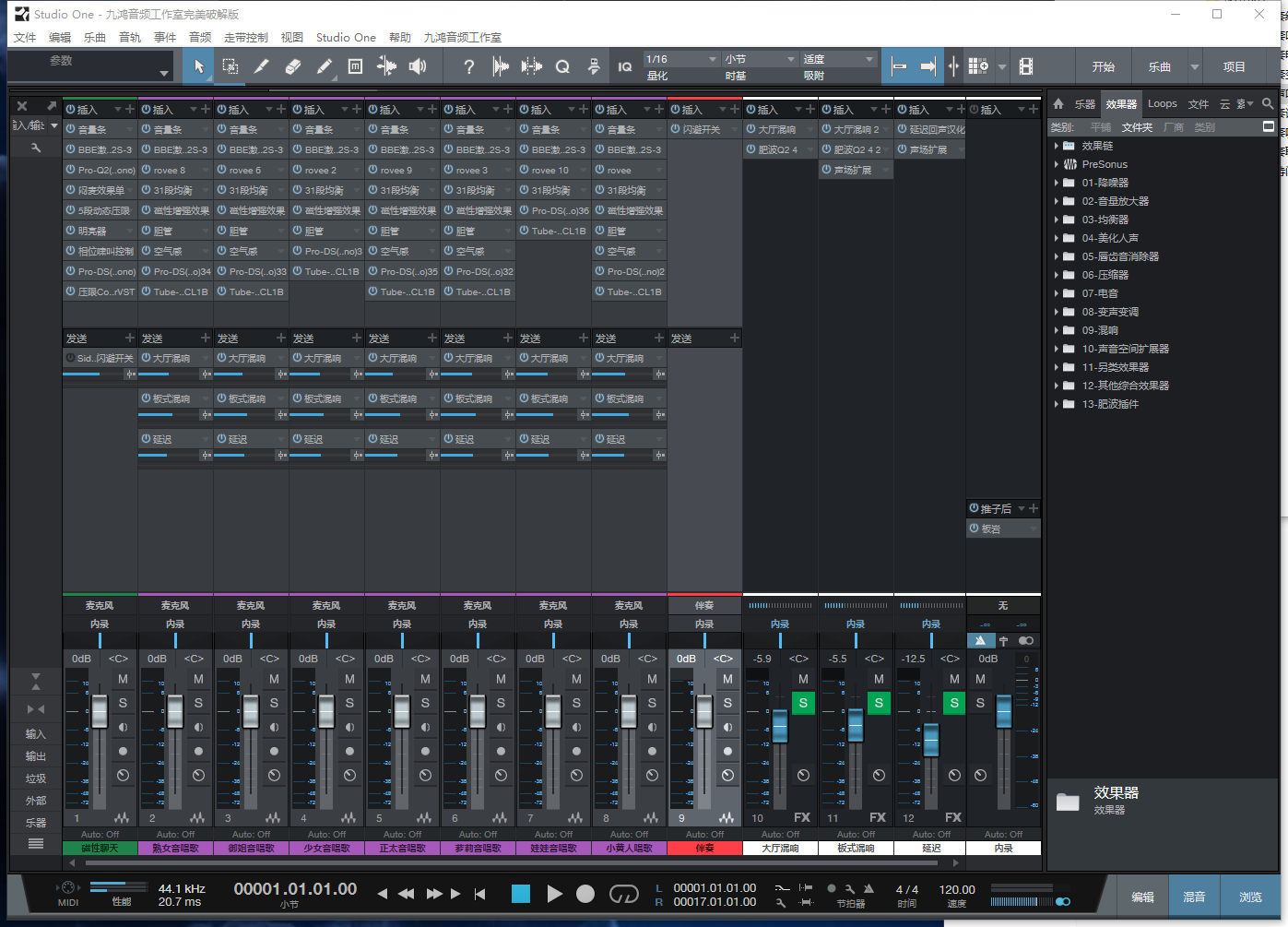Screen dimensions: 1288x927
Task: Open the 走带控制 menu
Action: (245, 38)
